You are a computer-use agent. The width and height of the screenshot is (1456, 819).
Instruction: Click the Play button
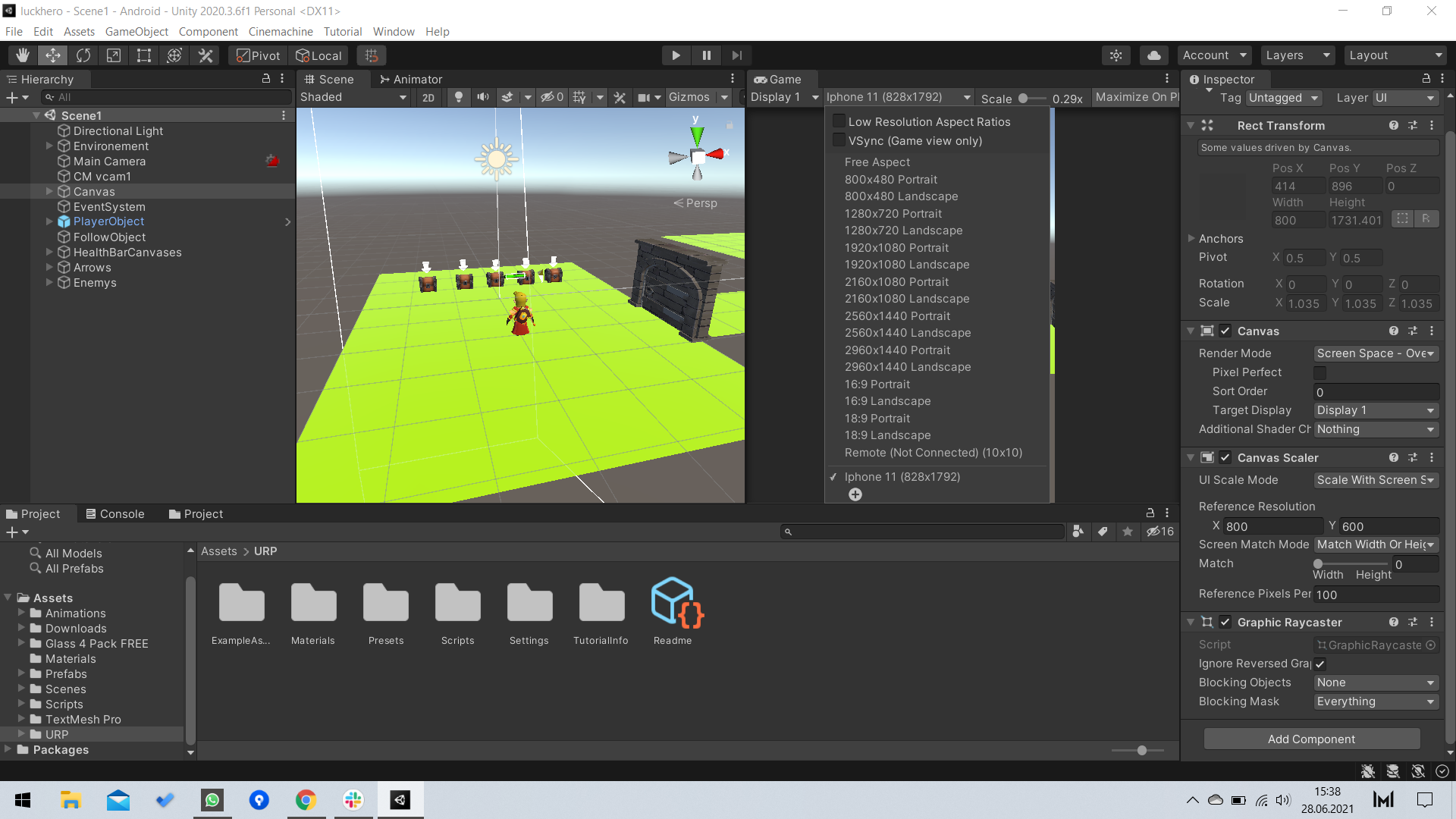coord(676,55)
